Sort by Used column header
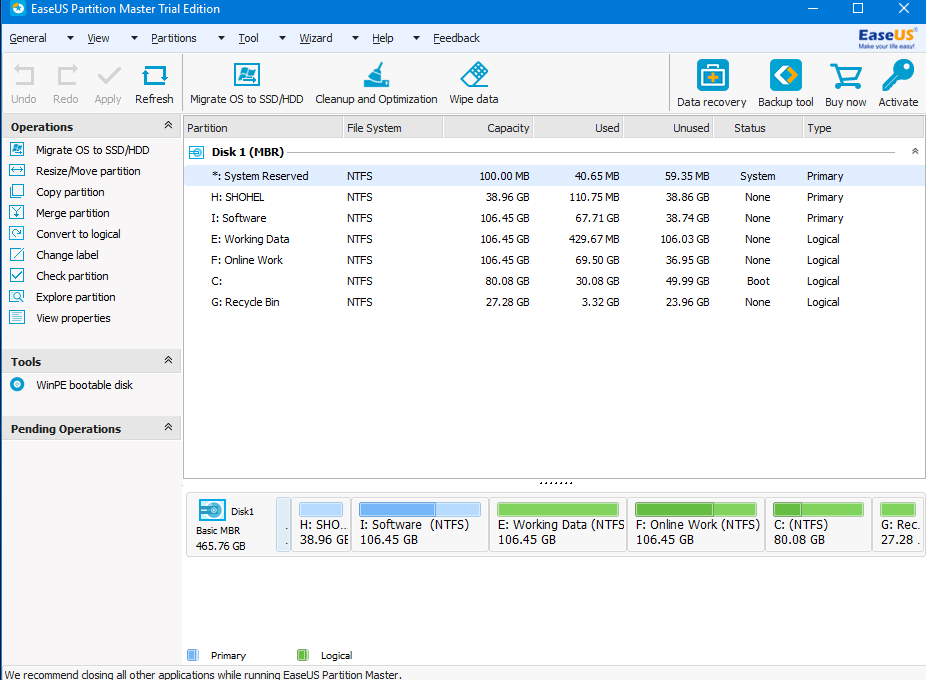 (x=578, y=128)
